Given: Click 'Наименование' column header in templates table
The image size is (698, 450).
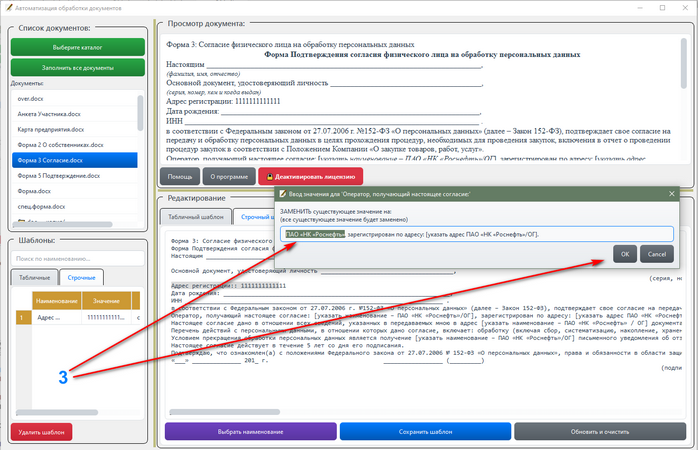Looking at the screenshot, I should coord(57,301).
